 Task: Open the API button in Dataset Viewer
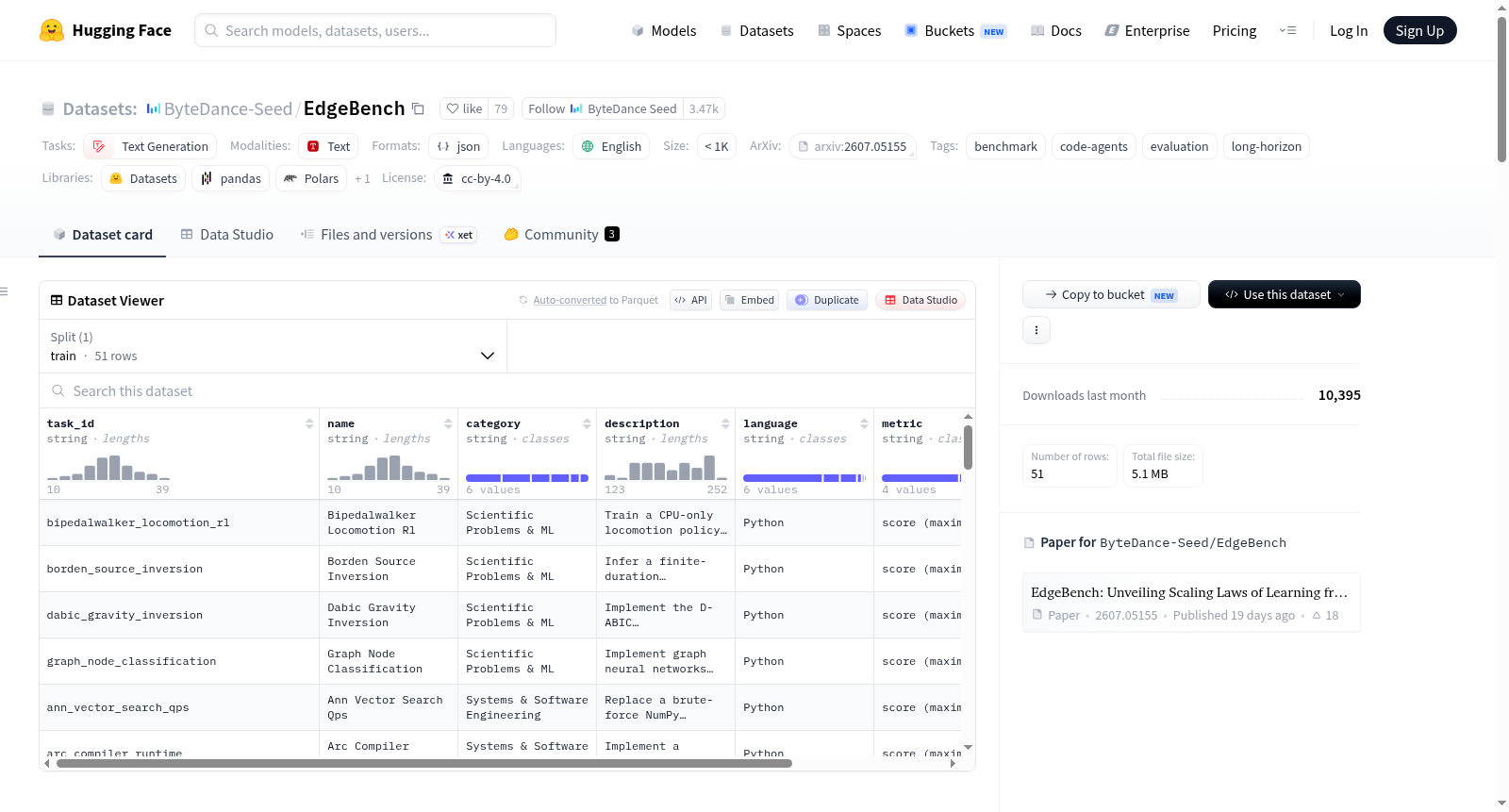(x=690, y=300)
